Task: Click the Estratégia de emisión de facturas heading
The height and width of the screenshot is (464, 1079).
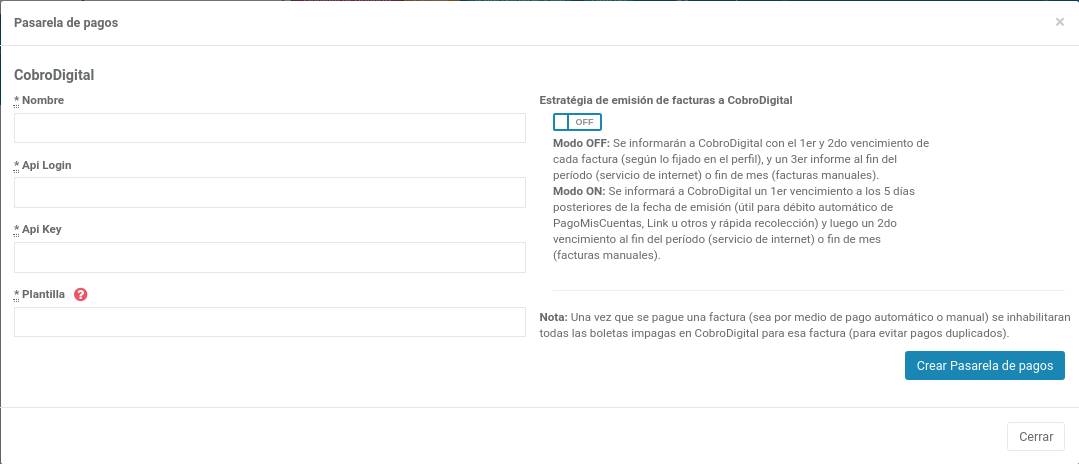Action: click(x=666, y=101)
